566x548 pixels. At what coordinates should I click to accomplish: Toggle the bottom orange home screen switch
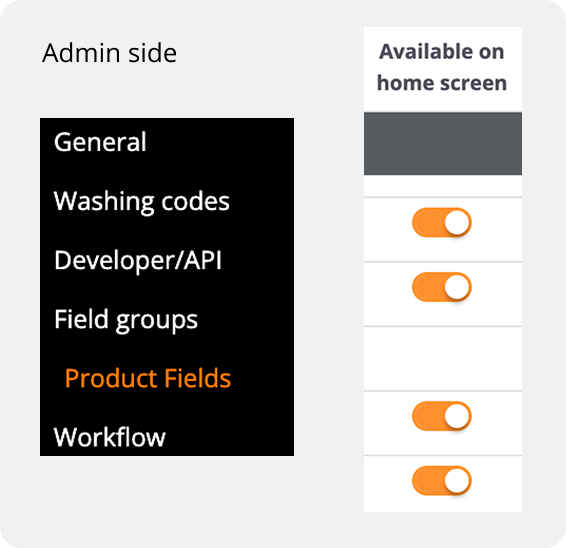tap(442, 481)
